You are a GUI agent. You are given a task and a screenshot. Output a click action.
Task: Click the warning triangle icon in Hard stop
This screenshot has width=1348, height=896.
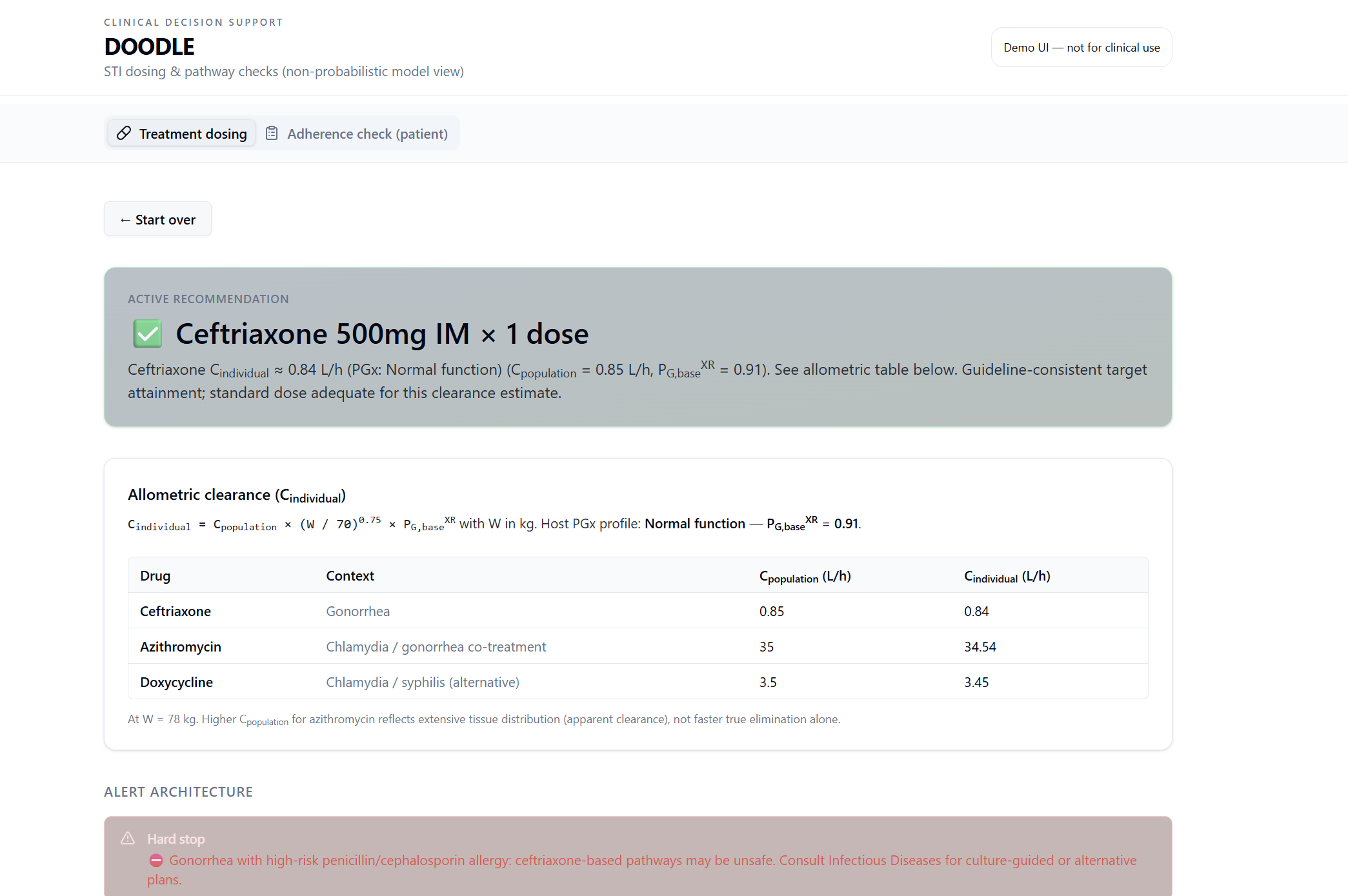click(x=128, y=839)
